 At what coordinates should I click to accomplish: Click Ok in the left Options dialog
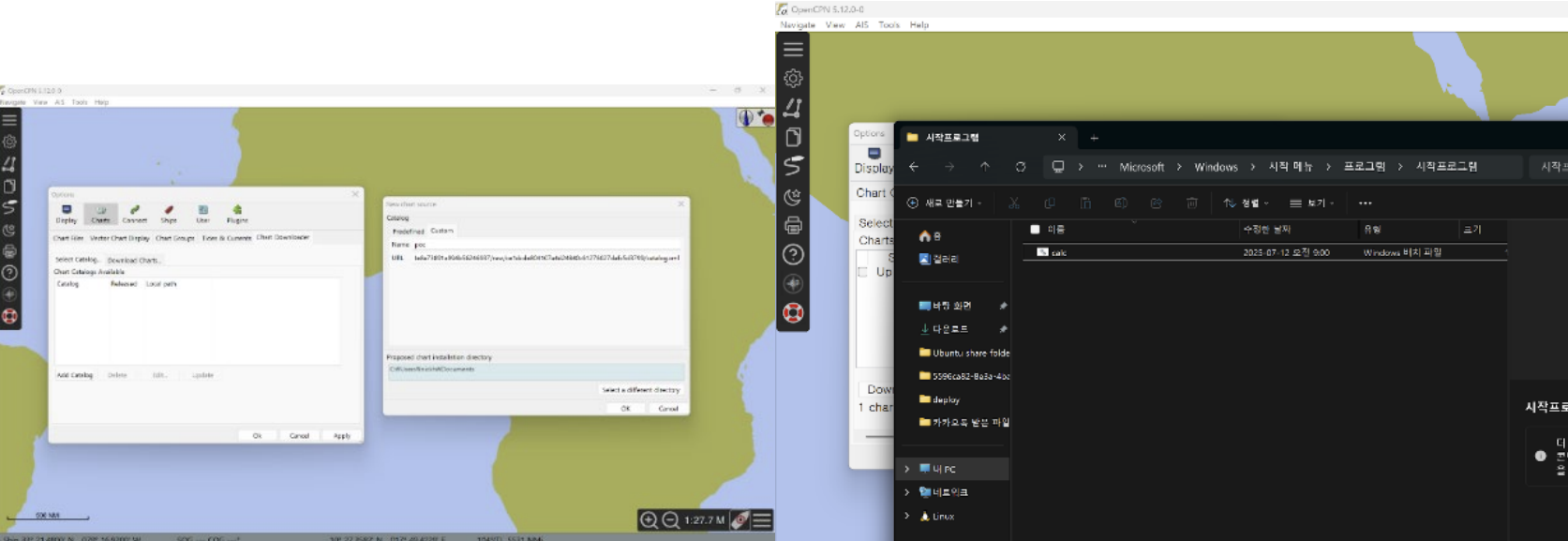257,436
